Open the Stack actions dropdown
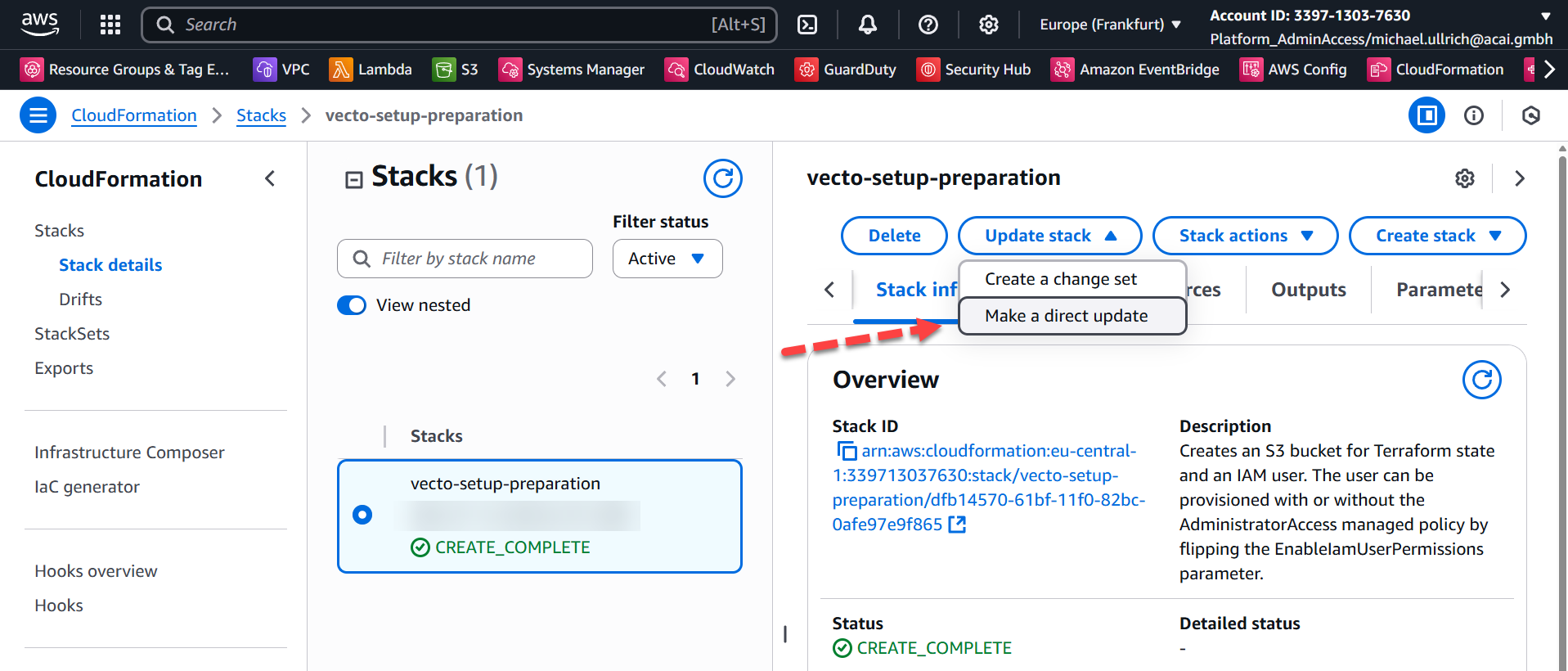The width and height of the screenshot is (1568, 671). coord(1246,236)
